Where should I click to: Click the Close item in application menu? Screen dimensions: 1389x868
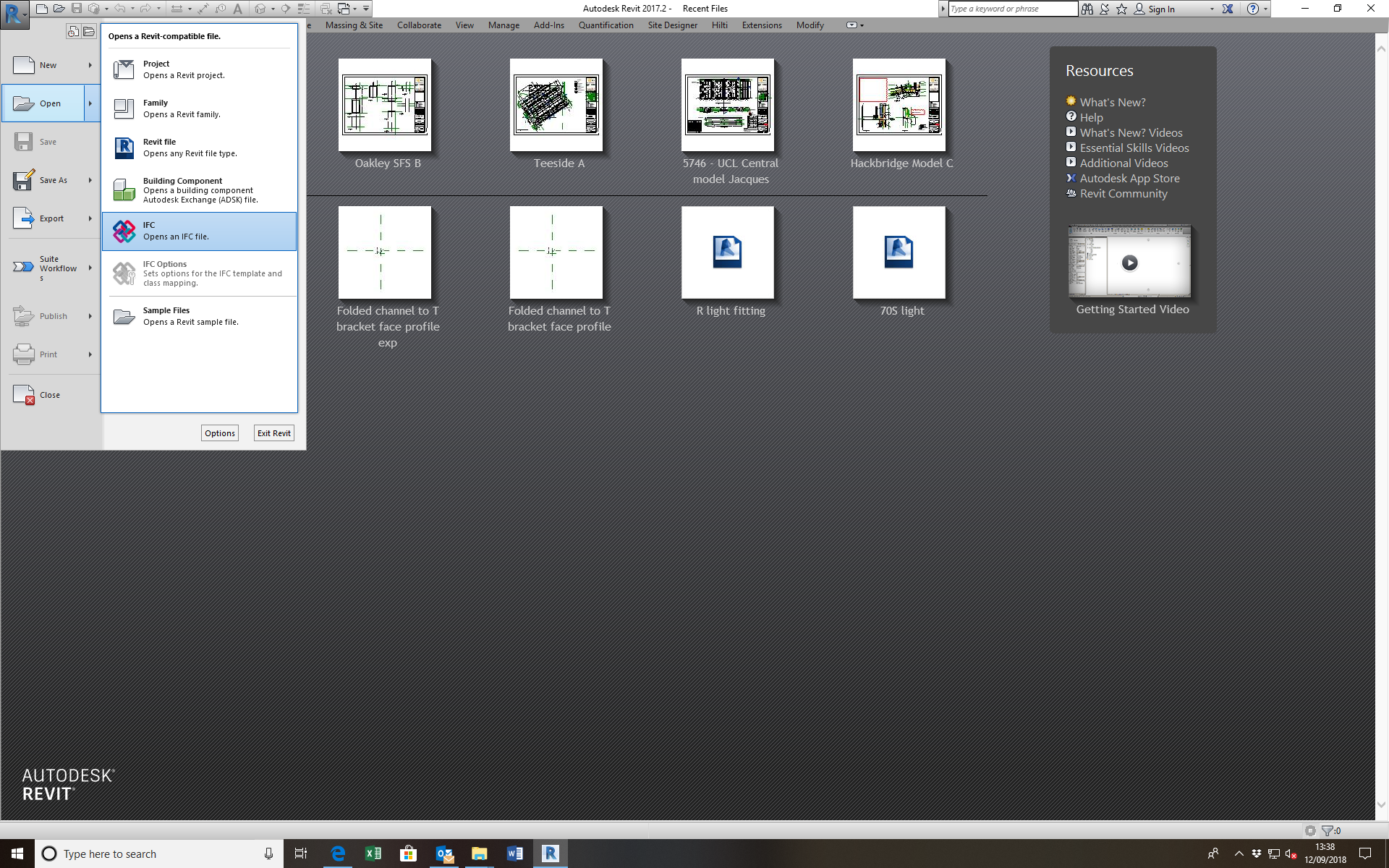click(51, 395)
